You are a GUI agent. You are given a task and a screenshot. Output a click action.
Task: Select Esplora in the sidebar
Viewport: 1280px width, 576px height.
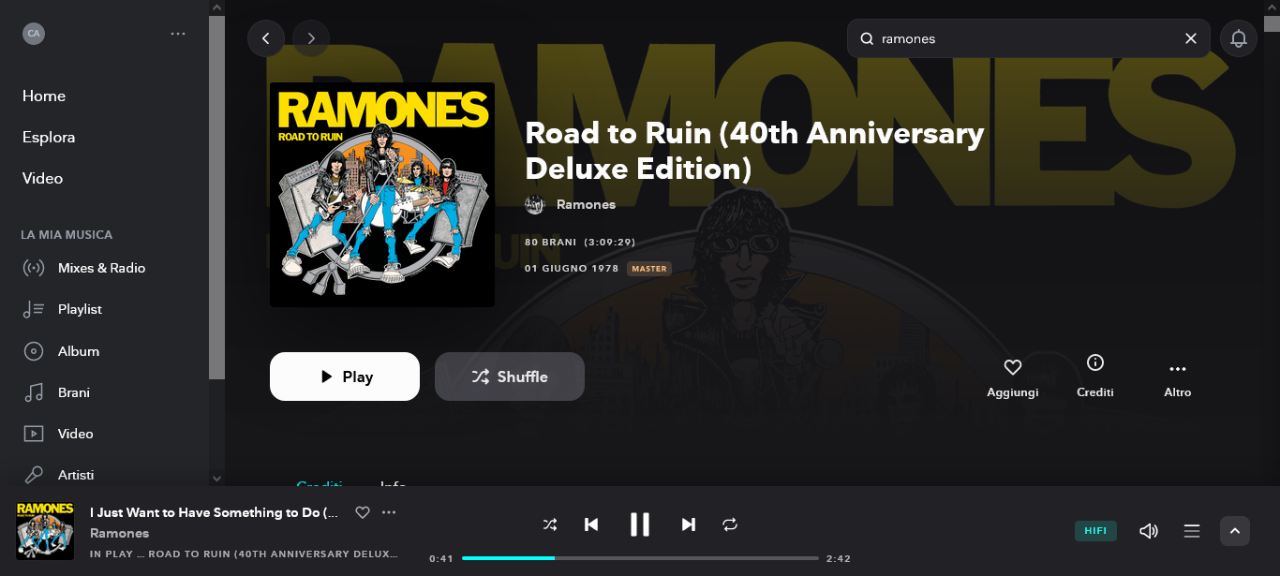click(x=49, y=137)
